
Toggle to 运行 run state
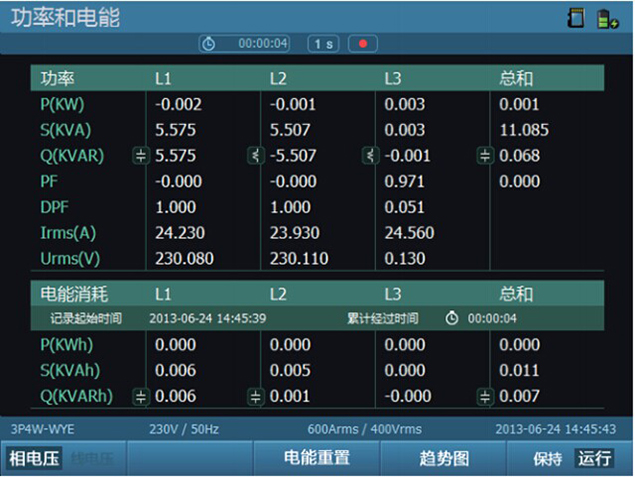pos(593,459)
